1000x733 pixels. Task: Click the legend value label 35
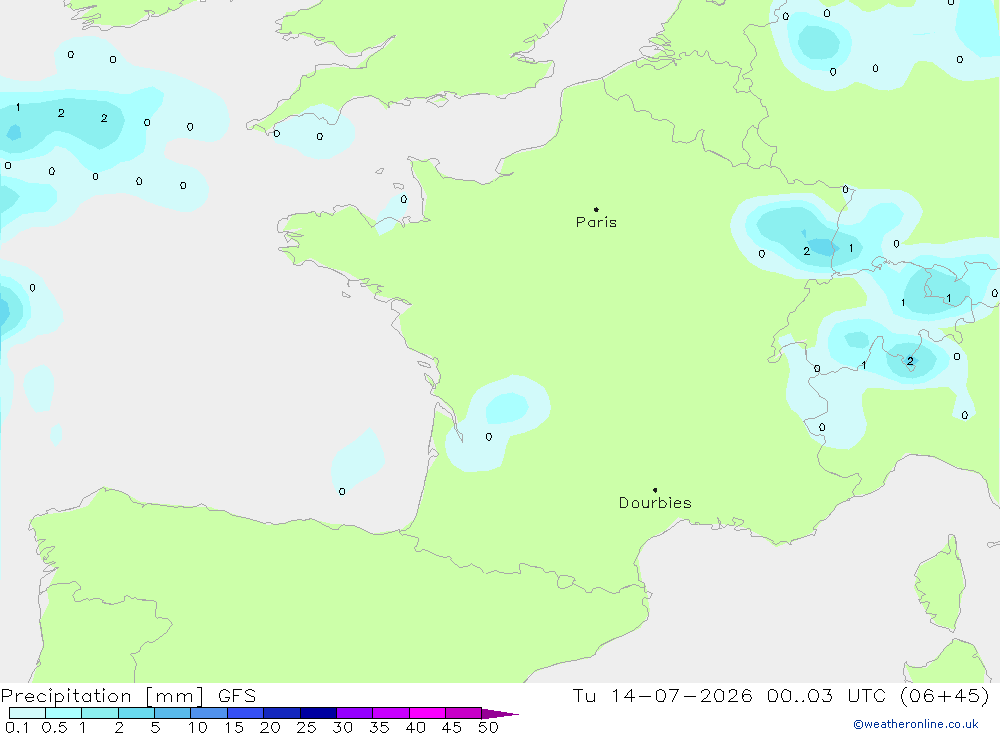pyautogui.click(x=379, y=727)
